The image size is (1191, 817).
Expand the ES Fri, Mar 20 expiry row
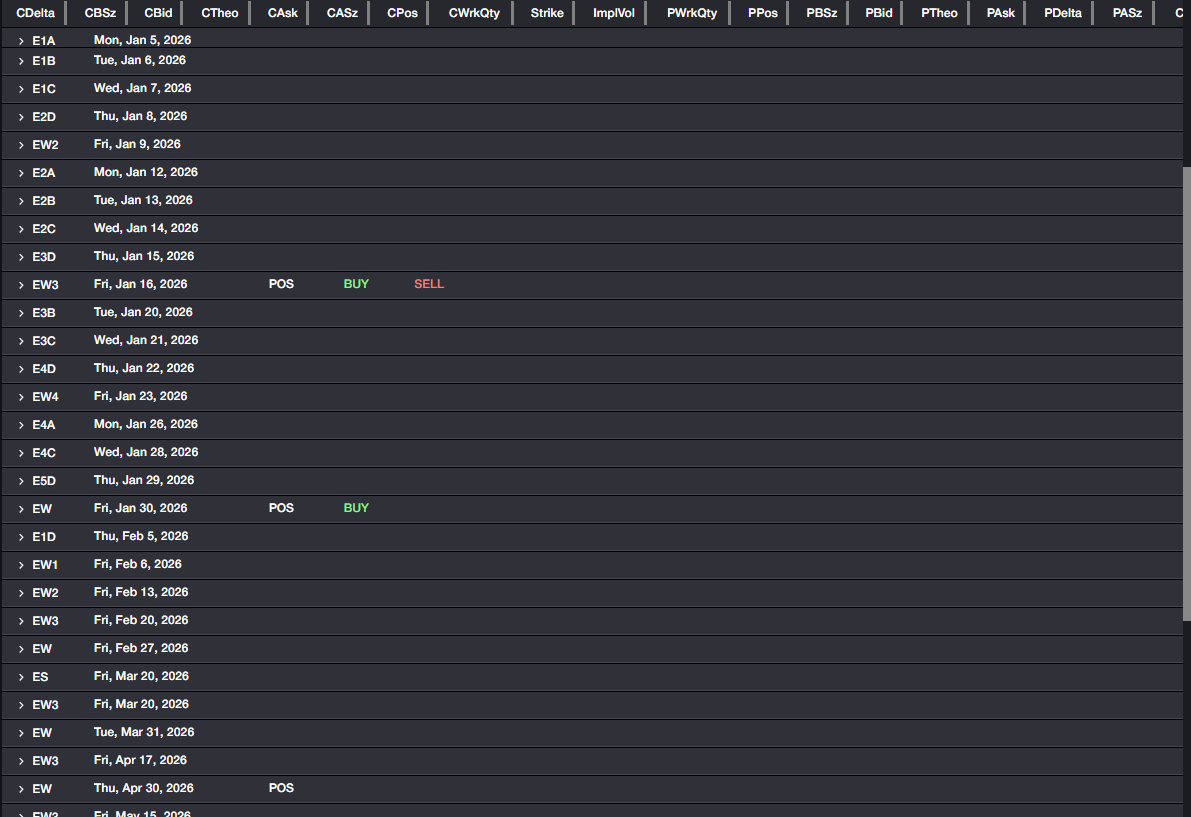coord(21,677)
